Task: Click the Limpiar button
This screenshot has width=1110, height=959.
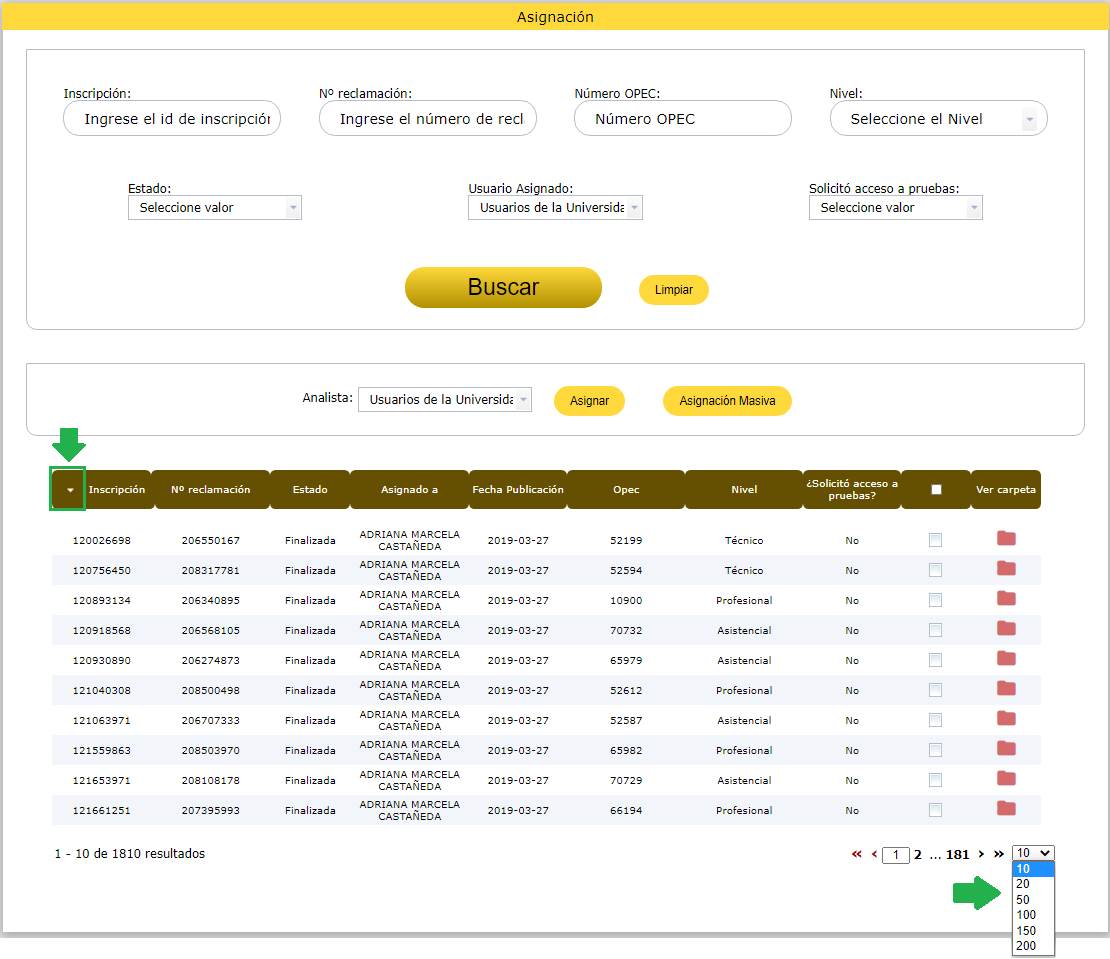Action: [673, 290]
